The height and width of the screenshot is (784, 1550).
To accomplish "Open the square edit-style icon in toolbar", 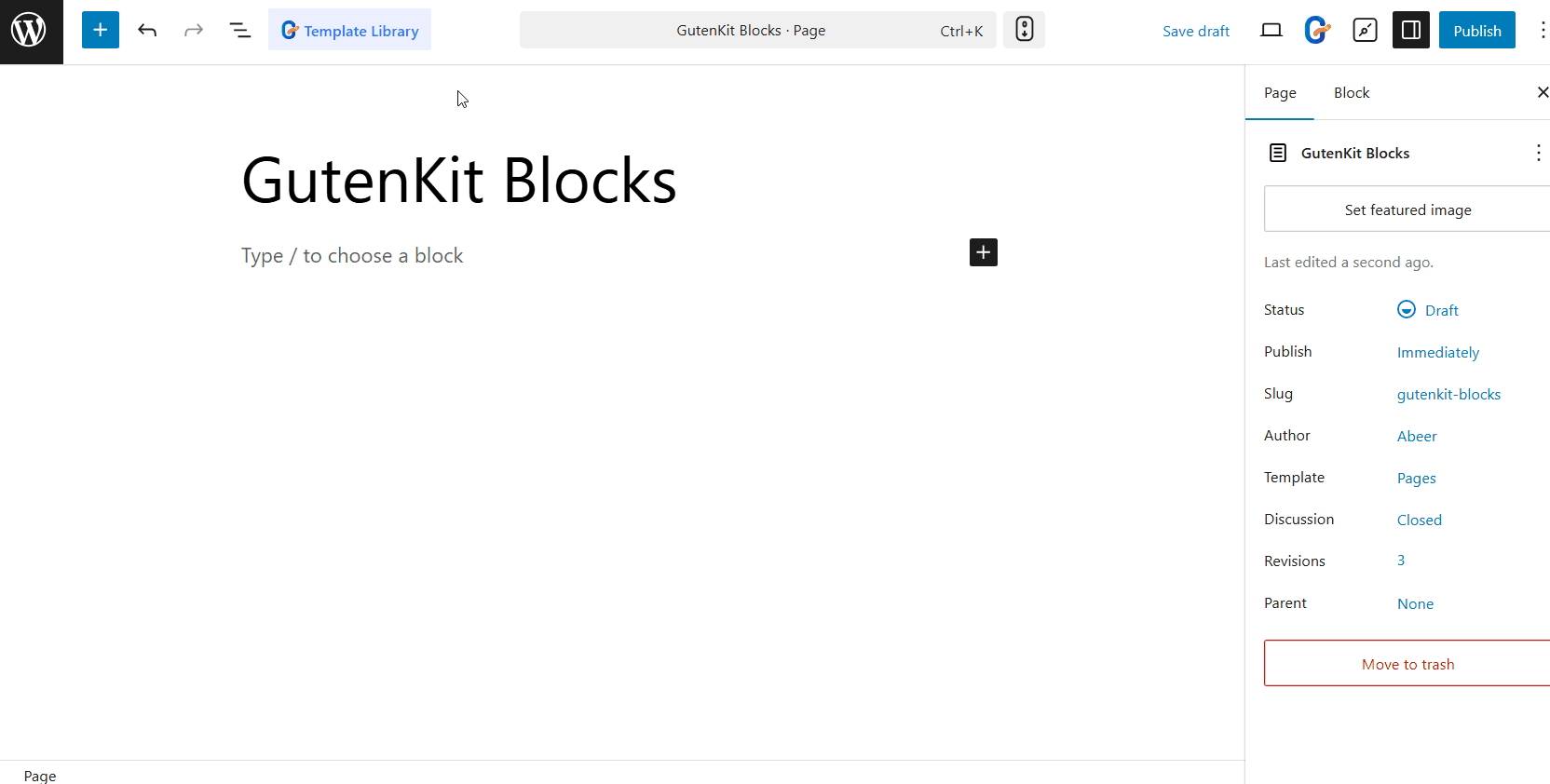I will 1365,30.
